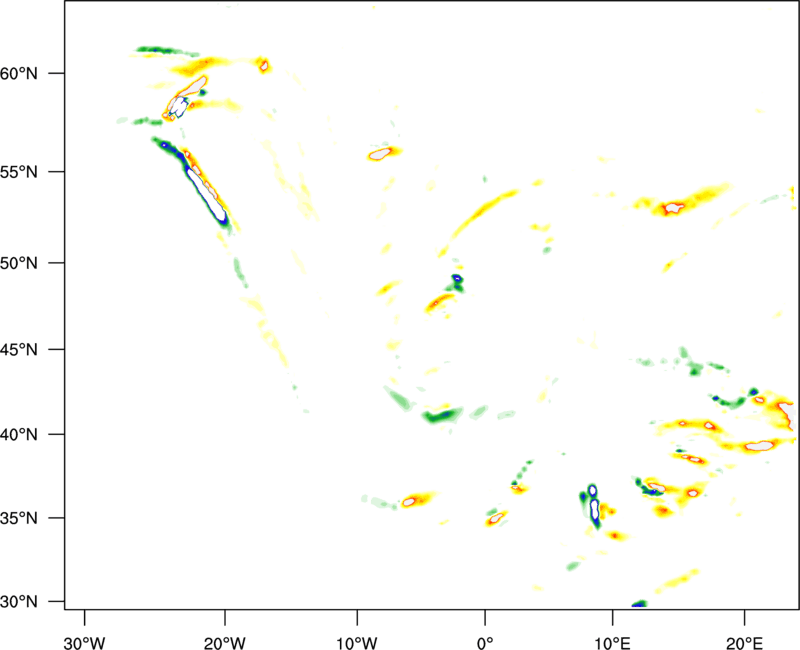Click the 20°E longitude label
Image resolution: width=800 pixels, height=650 pixels.
[744, 643]
